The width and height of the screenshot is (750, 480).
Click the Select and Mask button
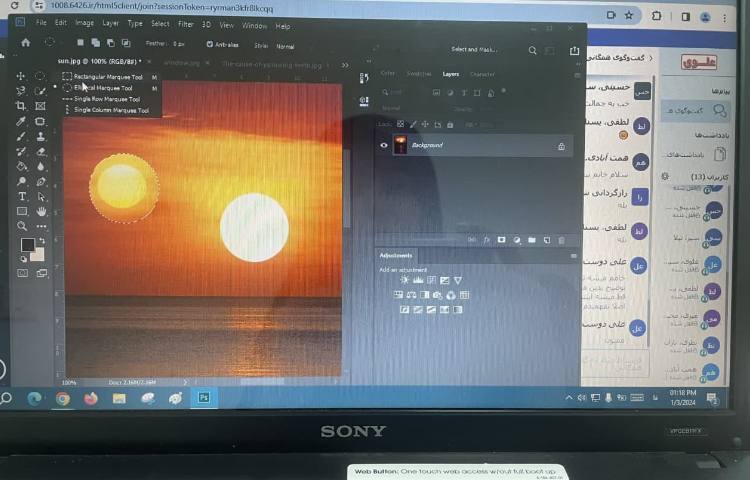point(474,49)
